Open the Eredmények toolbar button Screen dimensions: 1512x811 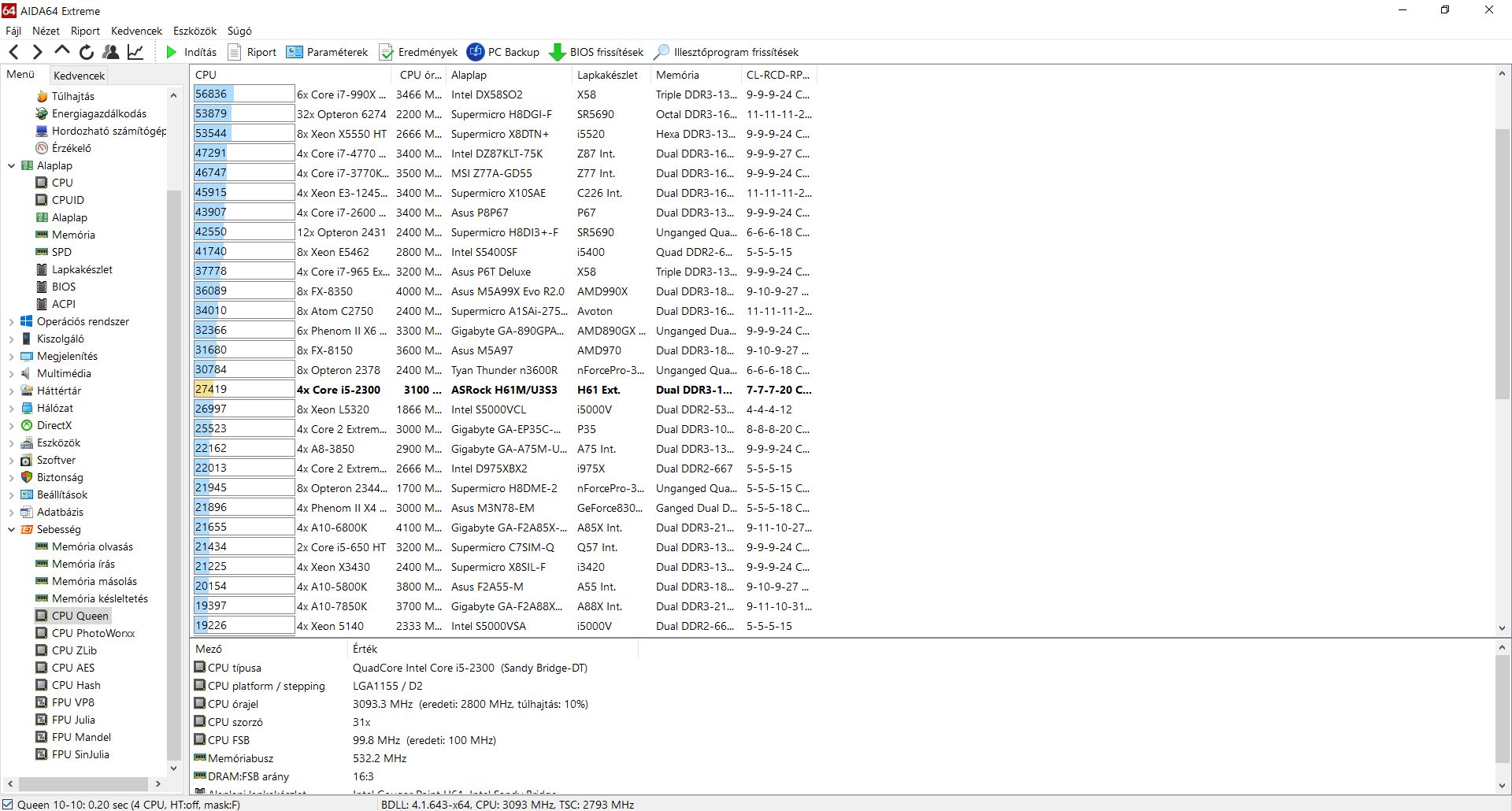418,52
